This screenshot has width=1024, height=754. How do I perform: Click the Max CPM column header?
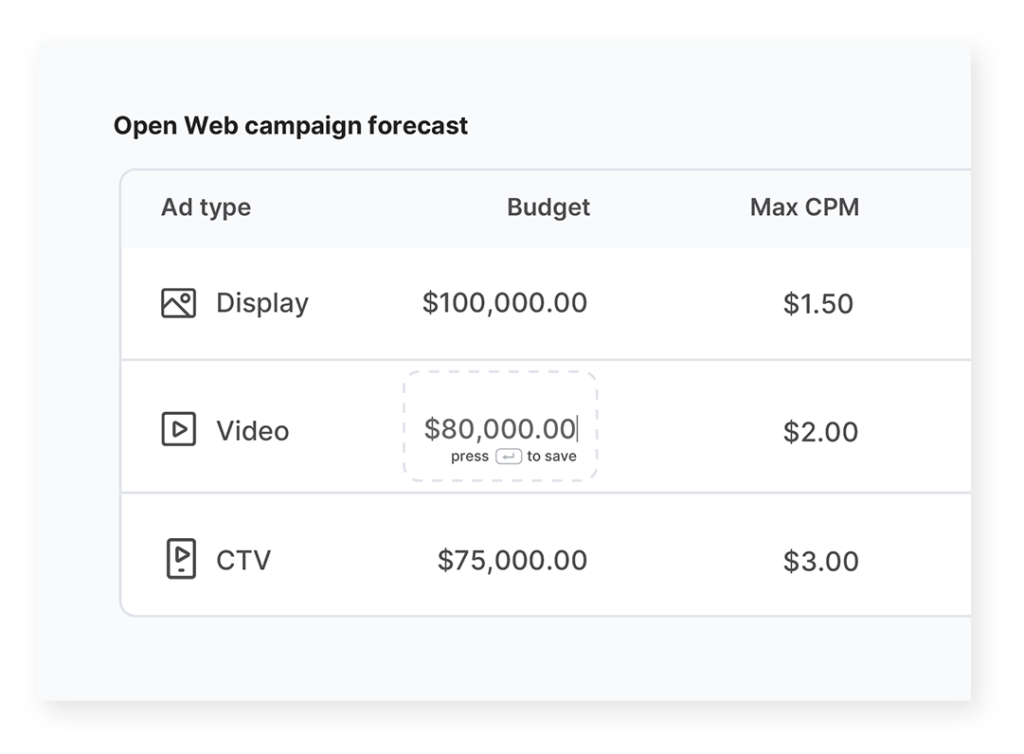pyautogui.click(x=805, y=207)
